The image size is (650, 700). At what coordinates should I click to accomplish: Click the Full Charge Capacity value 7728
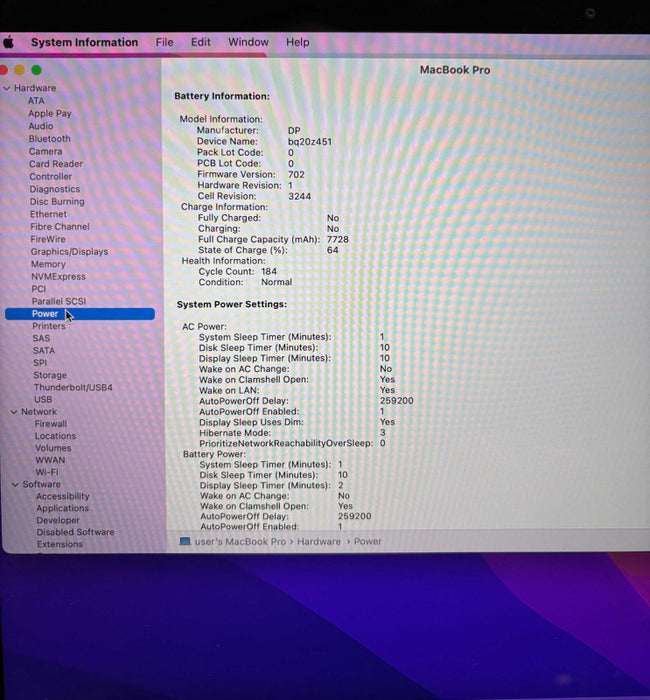point(338,239)
